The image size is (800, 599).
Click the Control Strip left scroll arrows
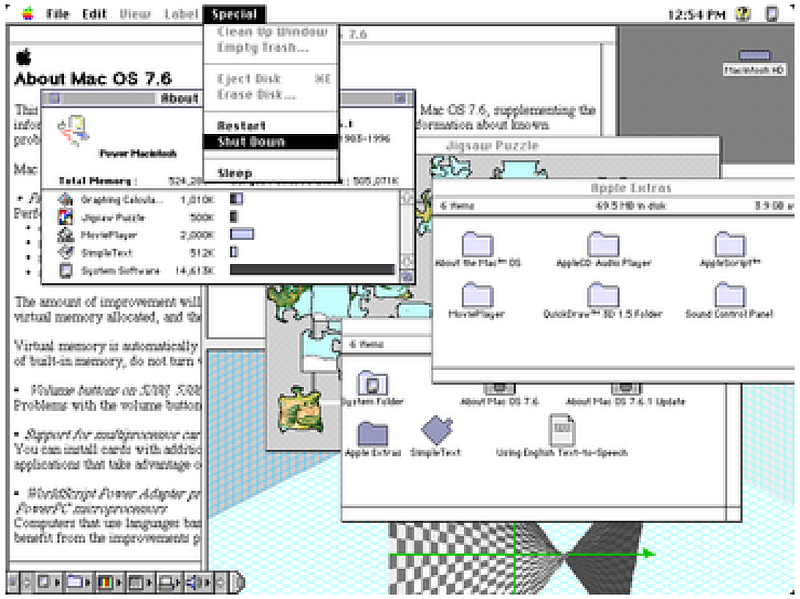coord(27,581)
